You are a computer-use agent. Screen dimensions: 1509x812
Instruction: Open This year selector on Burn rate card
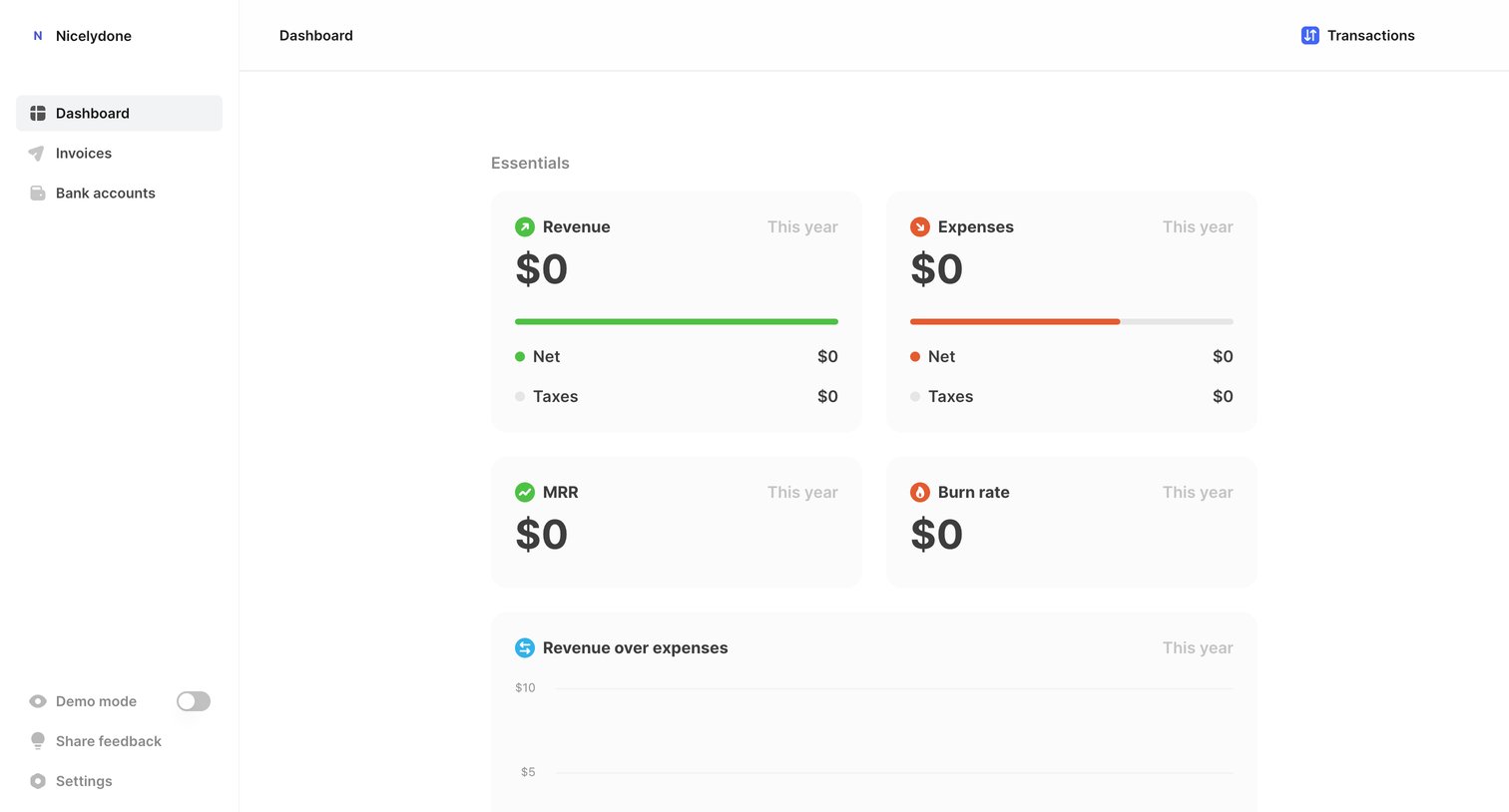pyautogui.click(x=1198, y=493)
